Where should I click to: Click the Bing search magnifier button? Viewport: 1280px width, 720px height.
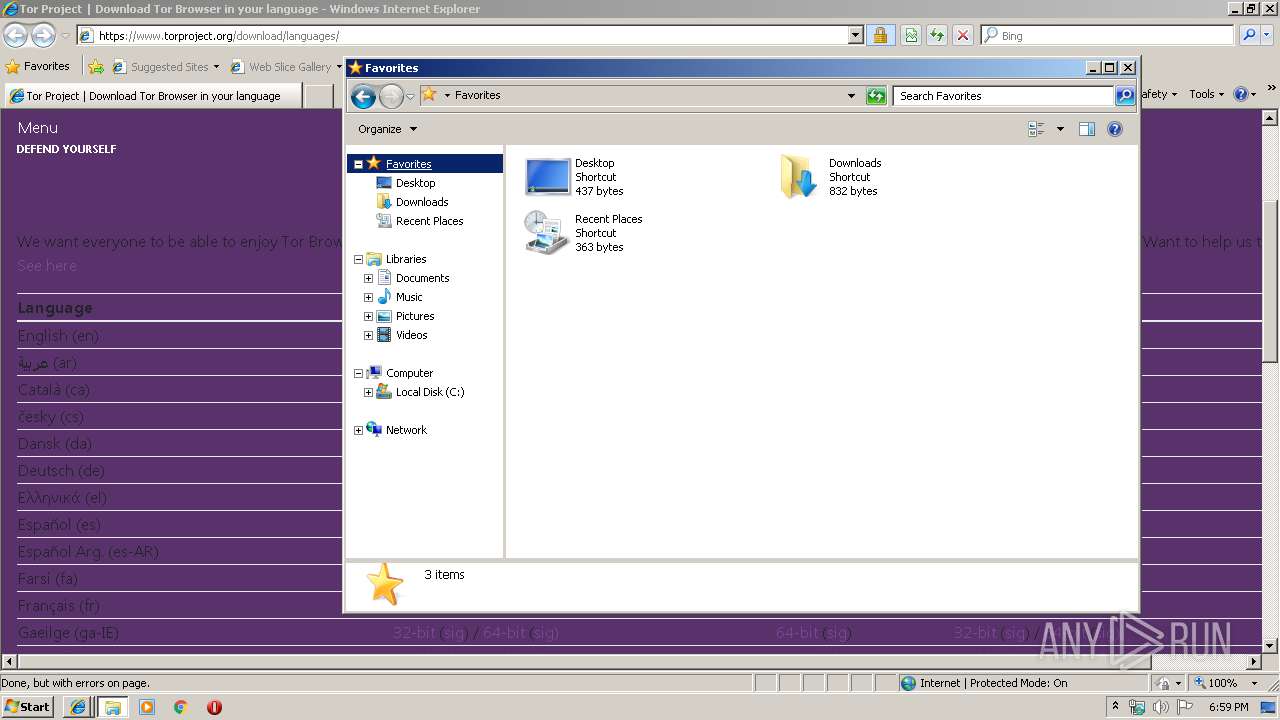point(1248,35)
